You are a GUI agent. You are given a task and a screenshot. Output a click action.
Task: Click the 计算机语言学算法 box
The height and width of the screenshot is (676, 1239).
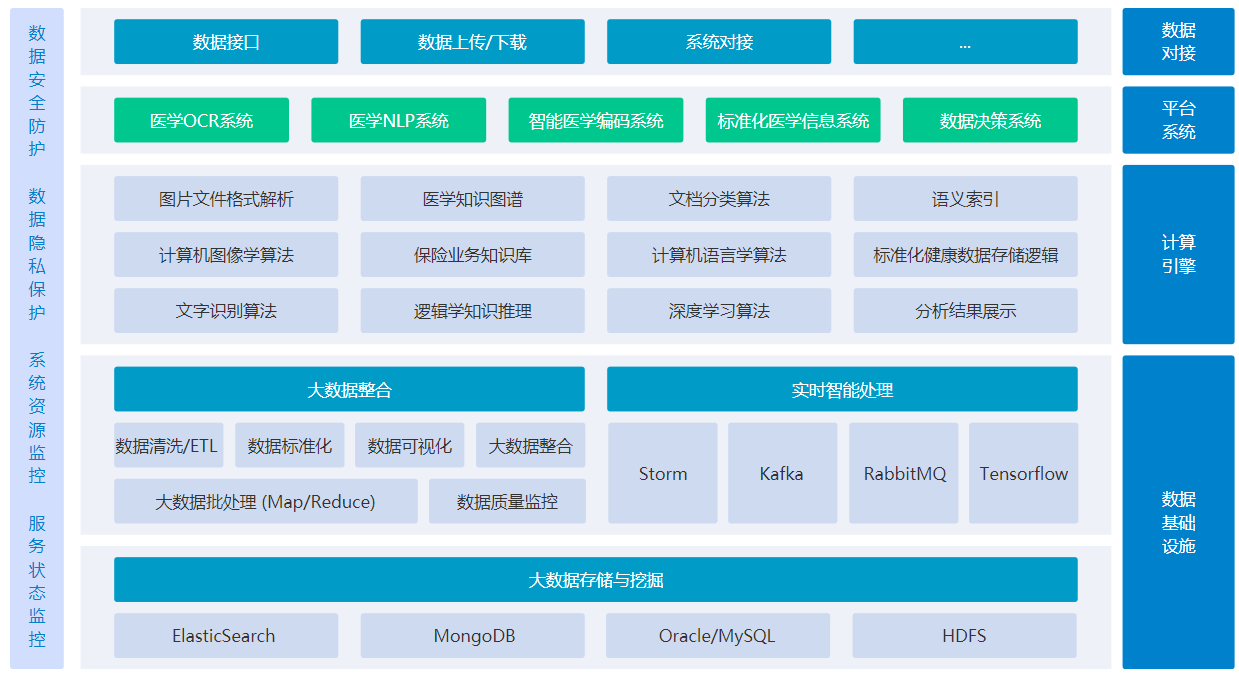click(x=719, y=255)
